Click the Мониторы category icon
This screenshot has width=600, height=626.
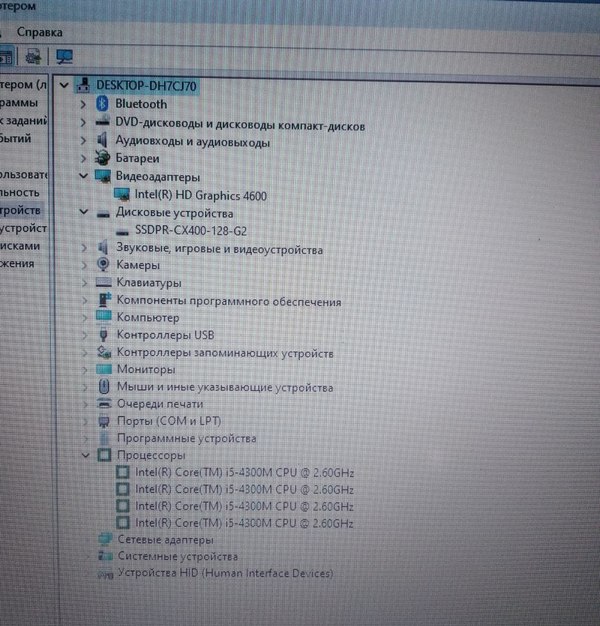tap(103, 369)
